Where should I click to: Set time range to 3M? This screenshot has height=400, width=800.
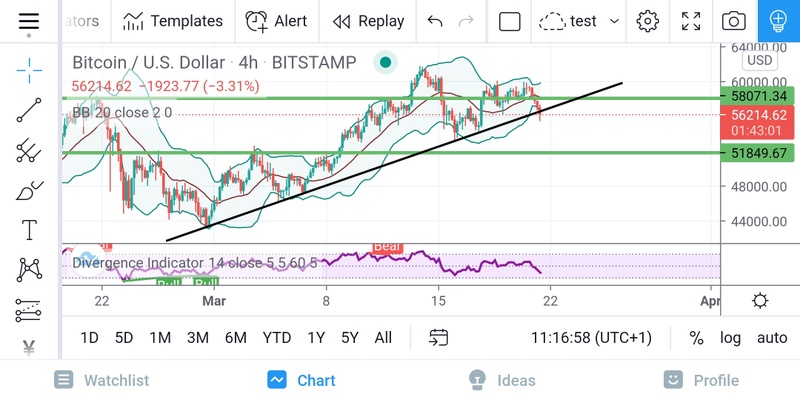tap(198, 338)
